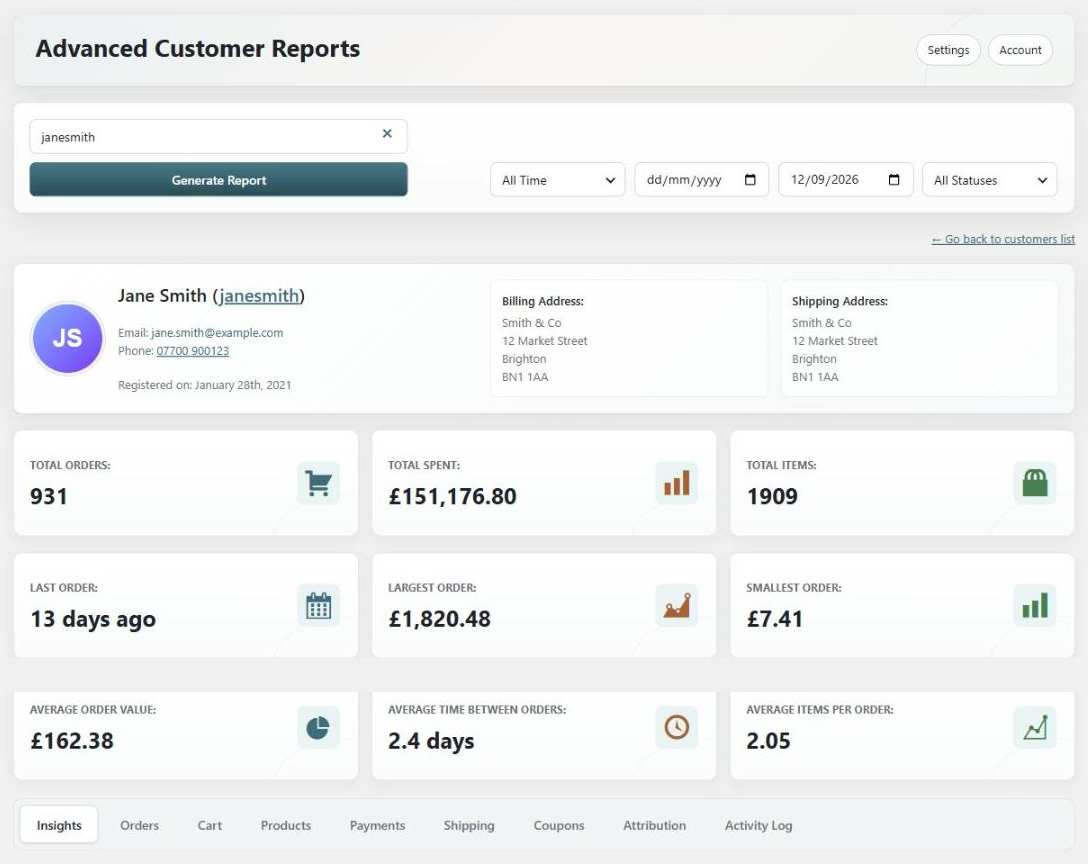This screenshot has width=1088, height=864.
Task: View the Activity Log tab
Action: click(758, 825)
